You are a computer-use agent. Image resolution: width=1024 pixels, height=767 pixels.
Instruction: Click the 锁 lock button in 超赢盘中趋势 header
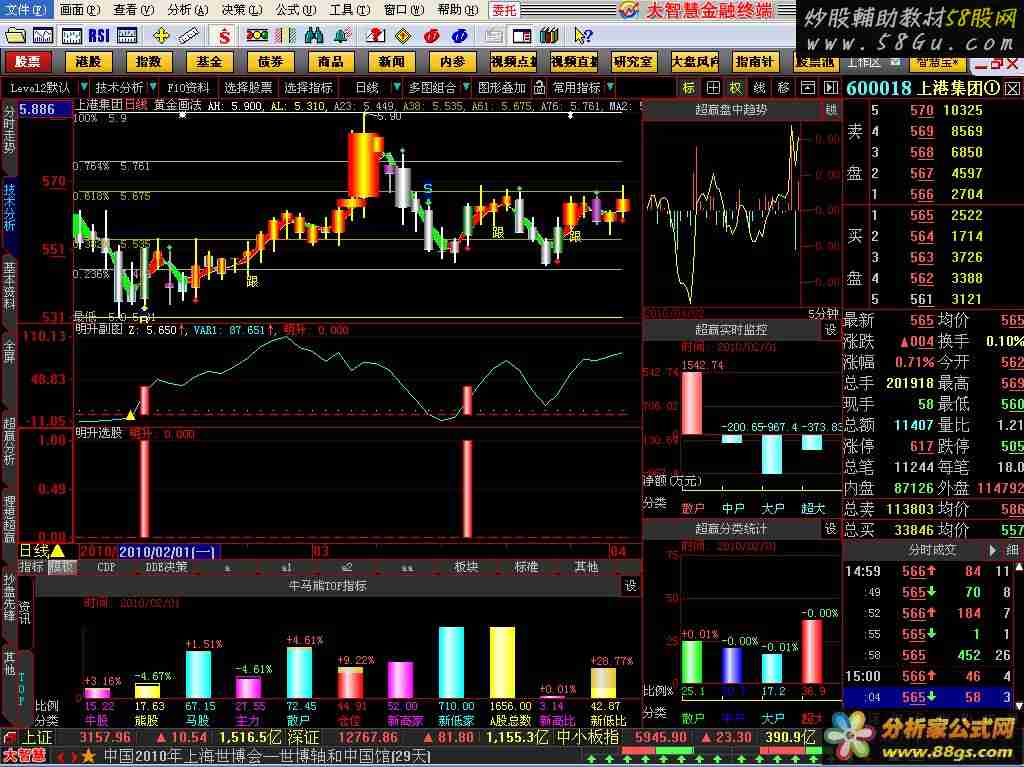pos(831,110)
